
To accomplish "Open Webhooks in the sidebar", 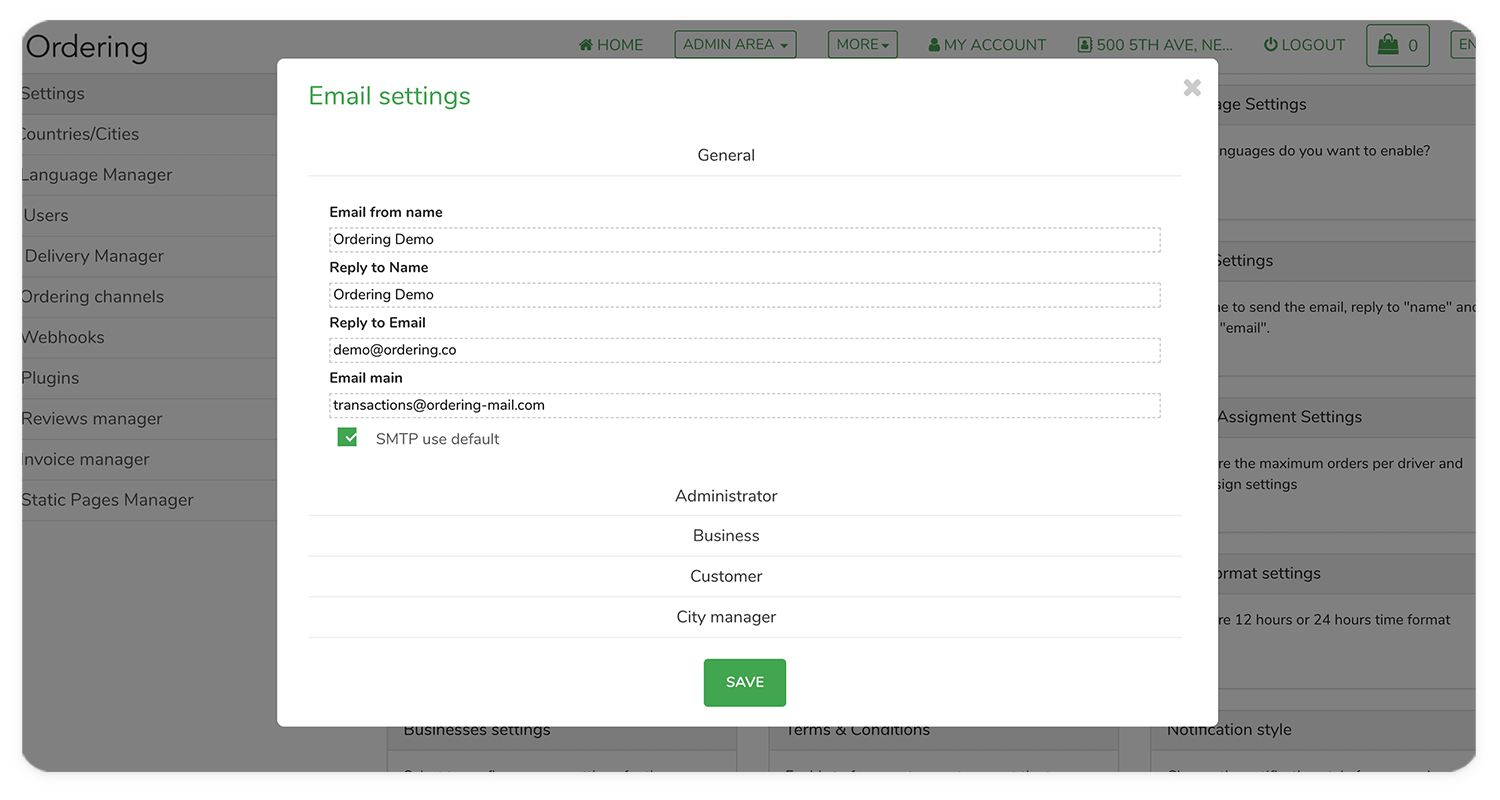I will 150,337.
